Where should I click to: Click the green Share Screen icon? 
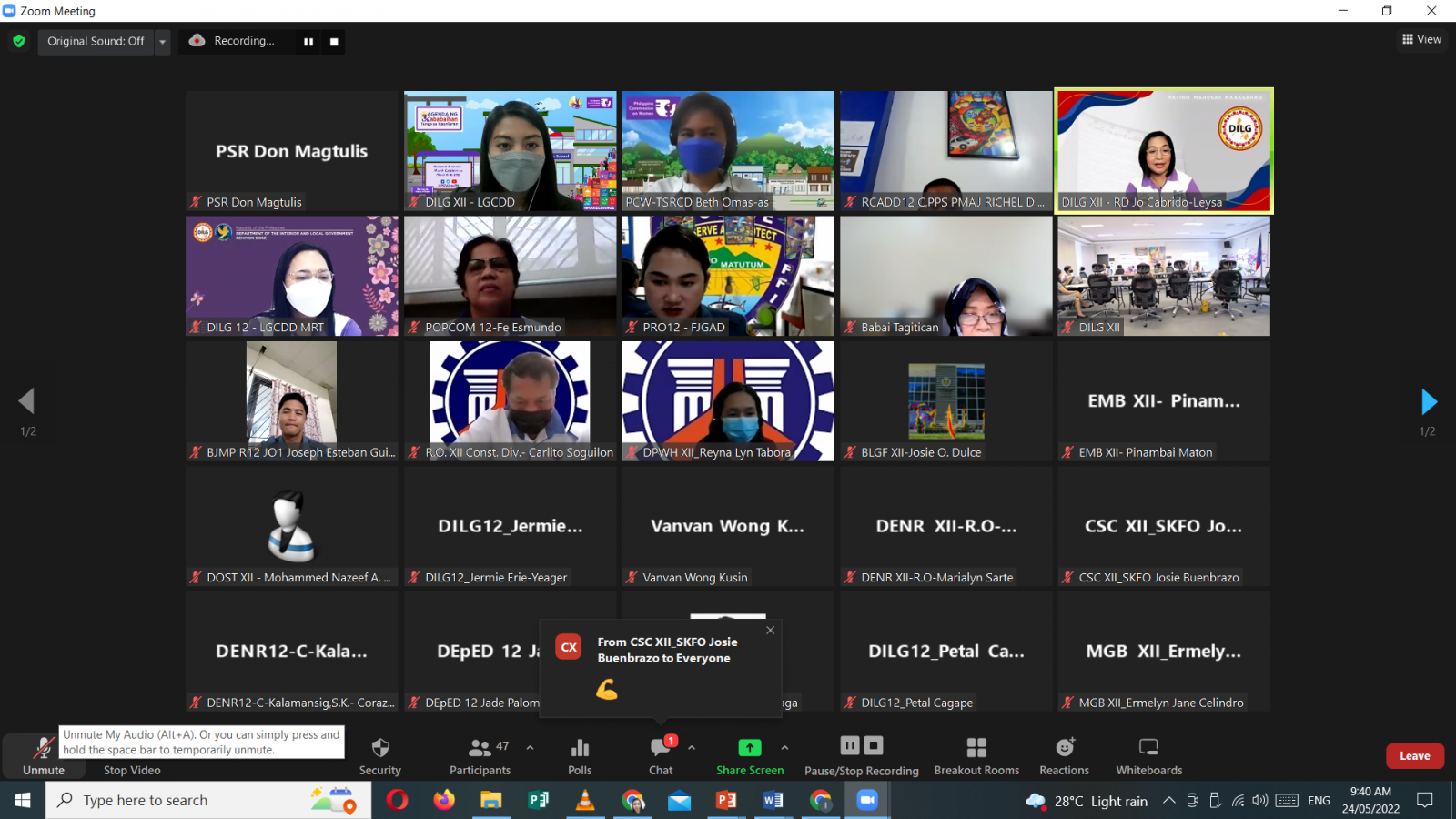[749, 747]
